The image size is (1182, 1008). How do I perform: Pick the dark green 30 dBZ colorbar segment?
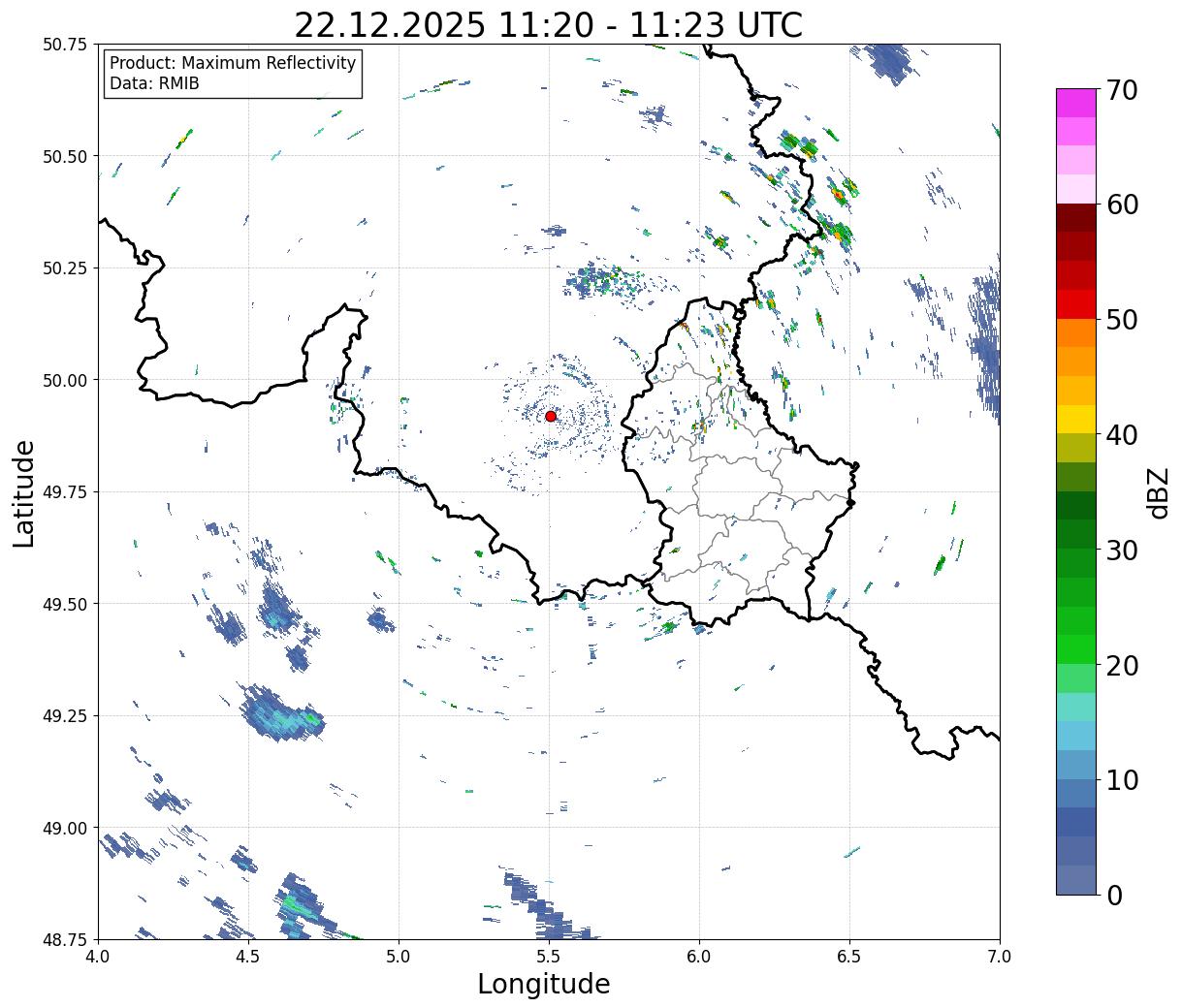coord(1076,534)
